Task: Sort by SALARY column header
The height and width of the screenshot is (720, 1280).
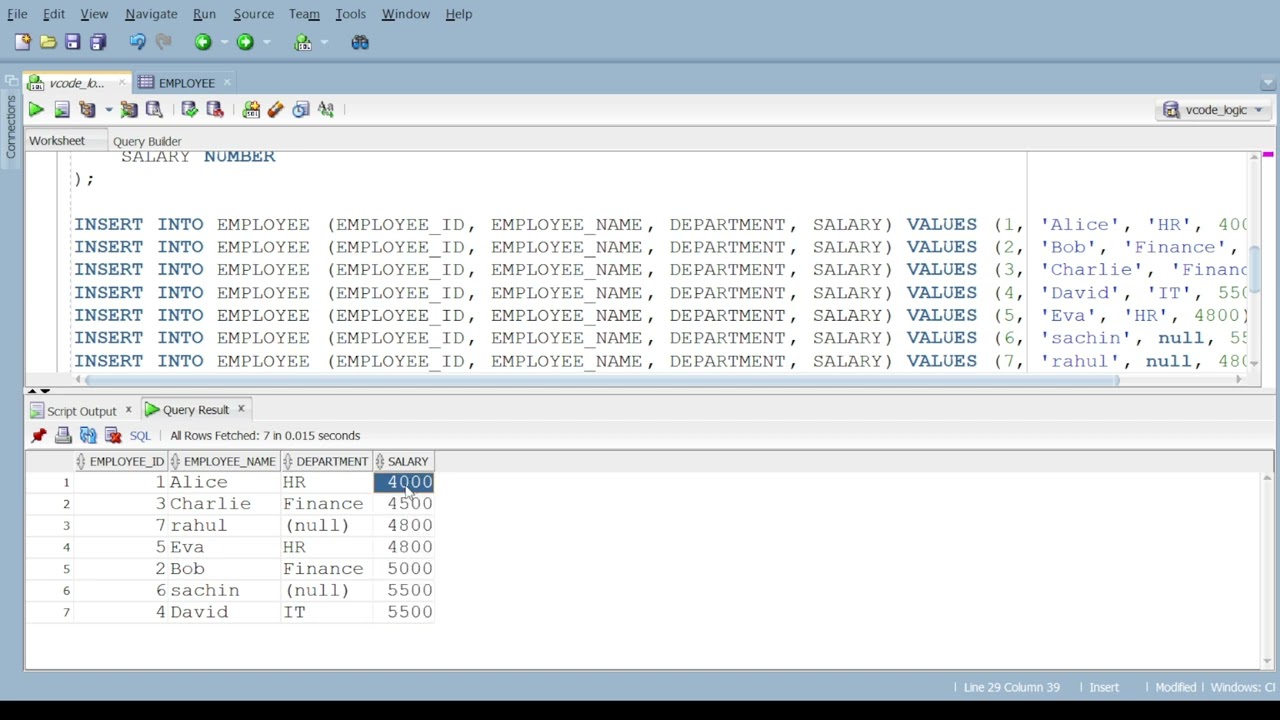Action: point(403,461)
